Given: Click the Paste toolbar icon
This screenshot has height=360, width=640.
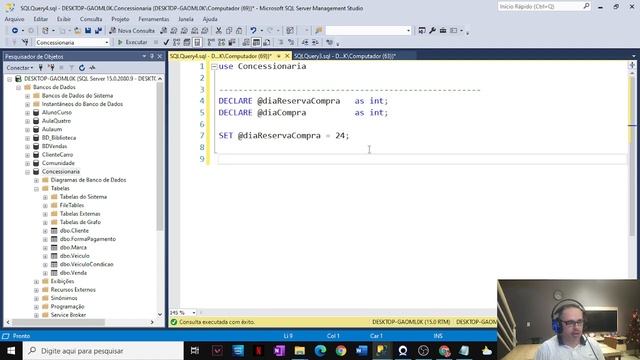Looking at the screenshot, I should coord(239,31).
